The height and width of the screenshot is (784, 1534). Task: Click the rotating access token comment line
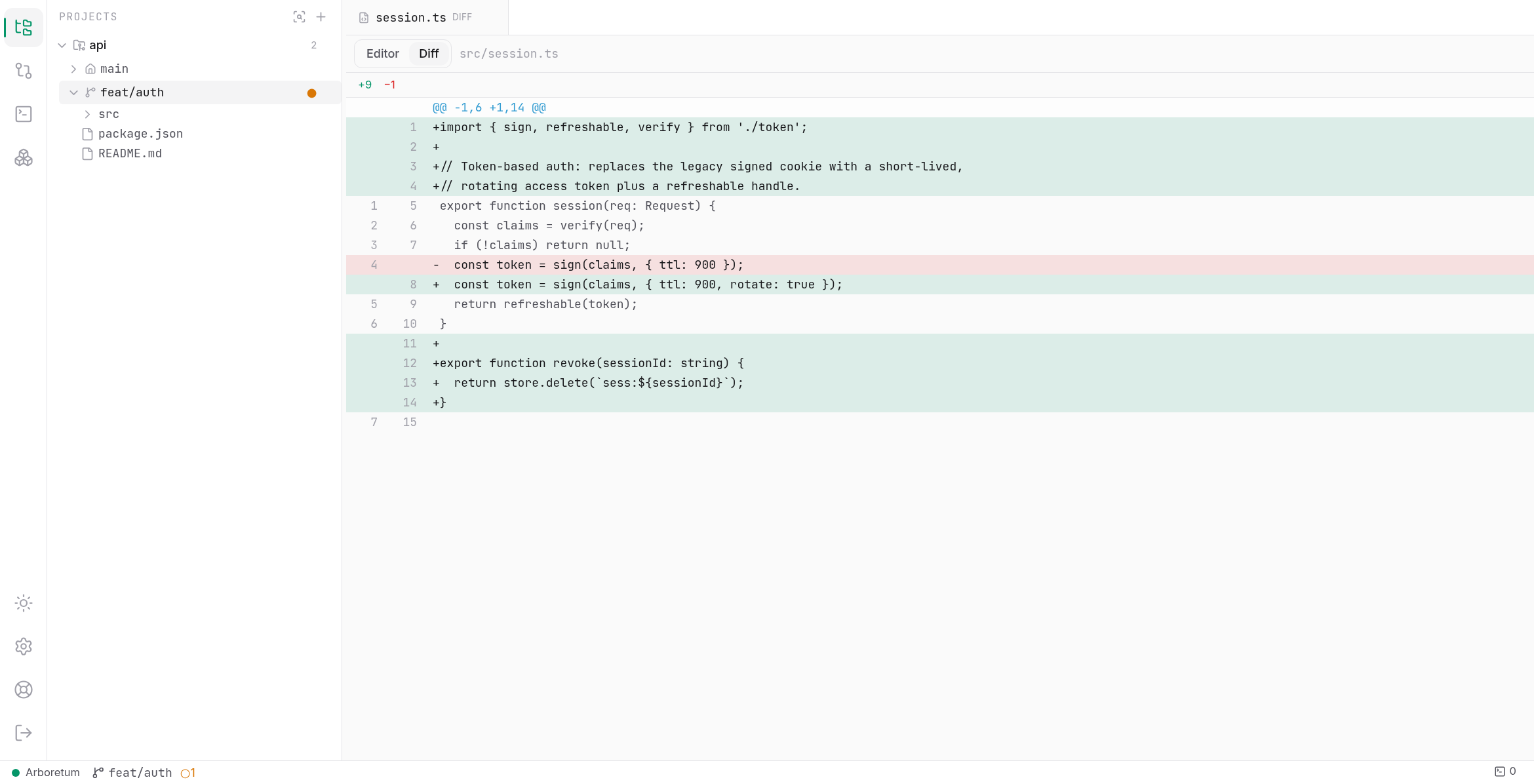click(940, 186)
